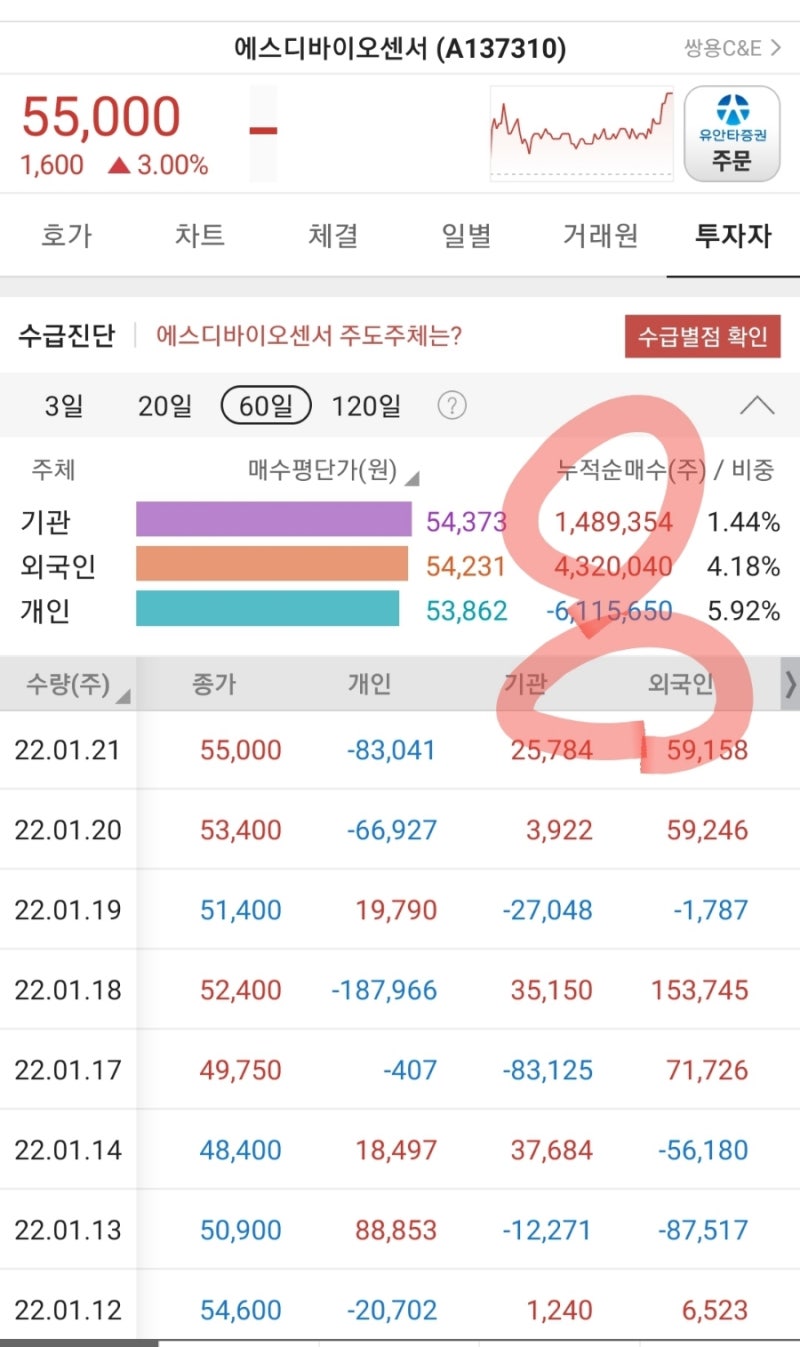Viewport: 800px width, 1347px height.
Task: Open the 에스디바이오센서 주도주체는? link
Action: [x=305, y=337]
